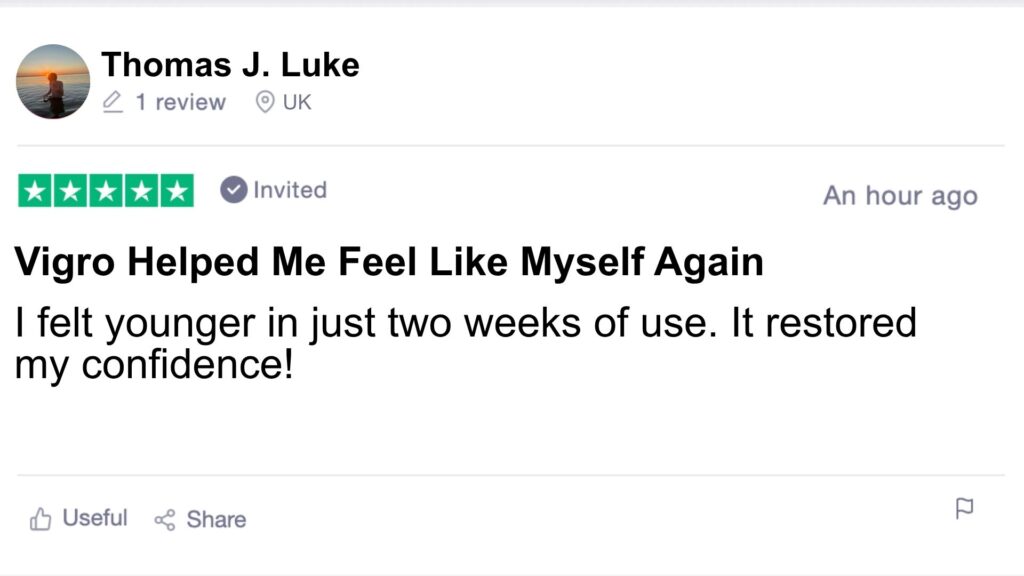Click the pencil review-count icon

[113, 102]
